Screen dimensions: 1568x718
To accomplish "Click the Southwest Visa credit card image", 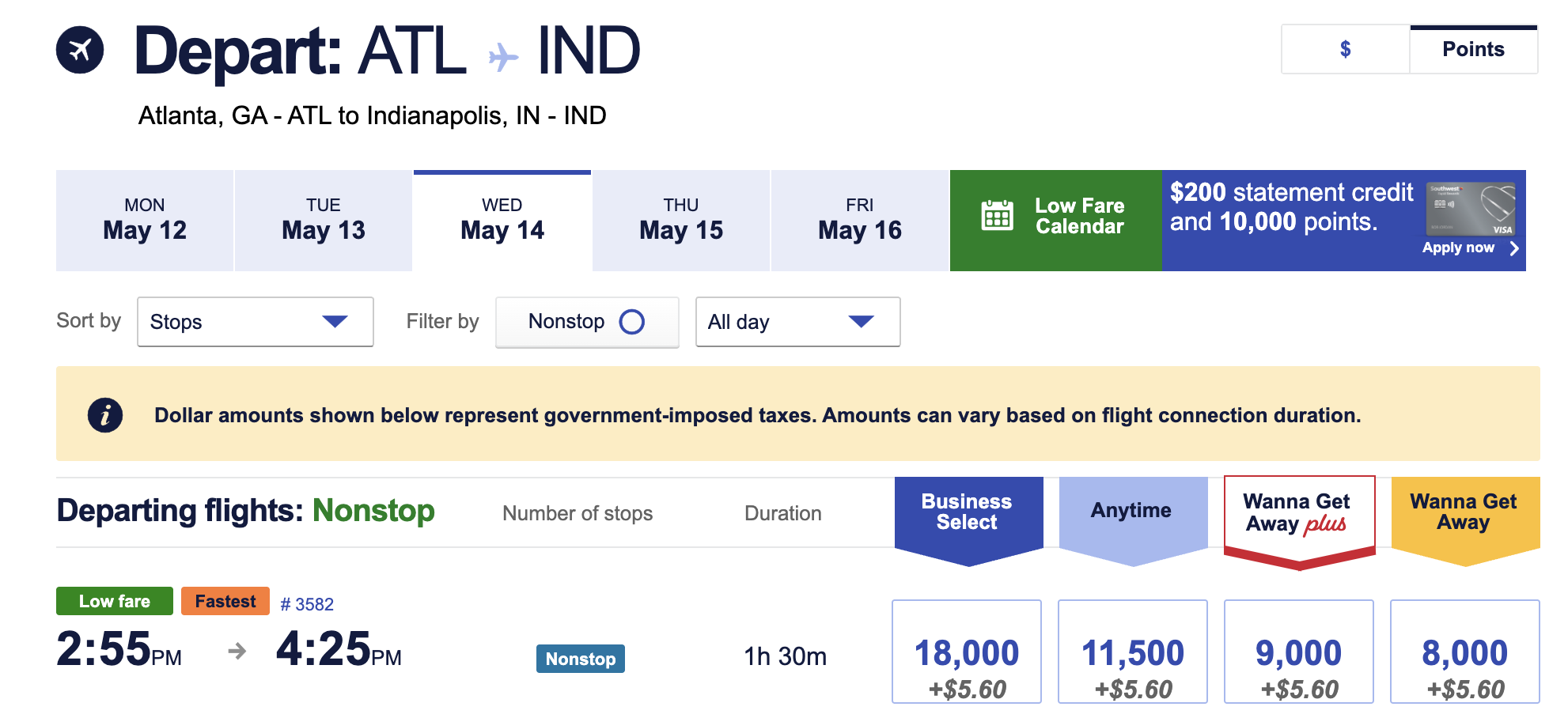I will point(1471,209).
